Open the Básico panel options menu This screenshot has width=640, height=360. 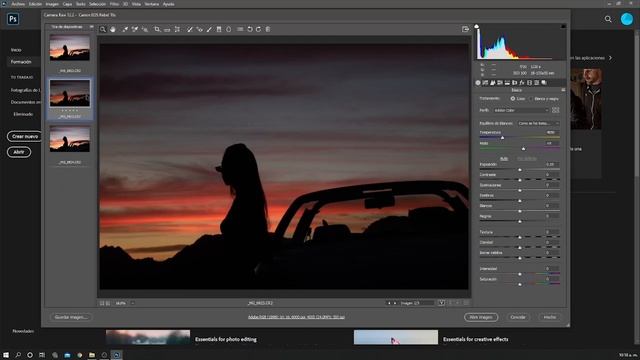pyautogui.click(x=563, y=90)
